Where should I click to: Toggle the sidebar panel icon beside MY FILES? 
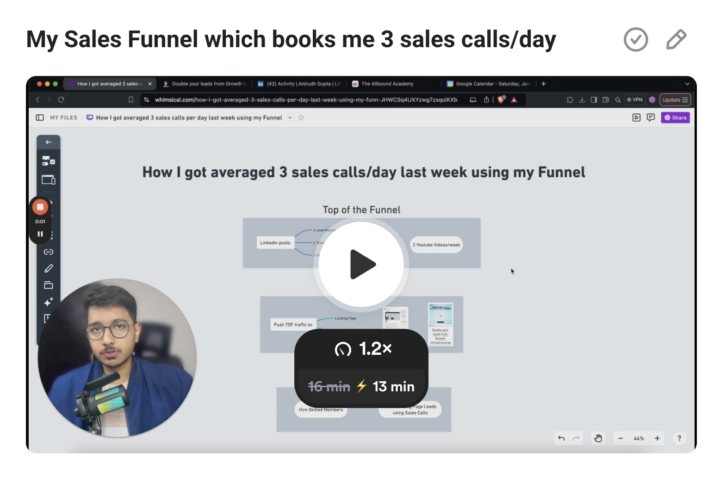coord(40,118)
